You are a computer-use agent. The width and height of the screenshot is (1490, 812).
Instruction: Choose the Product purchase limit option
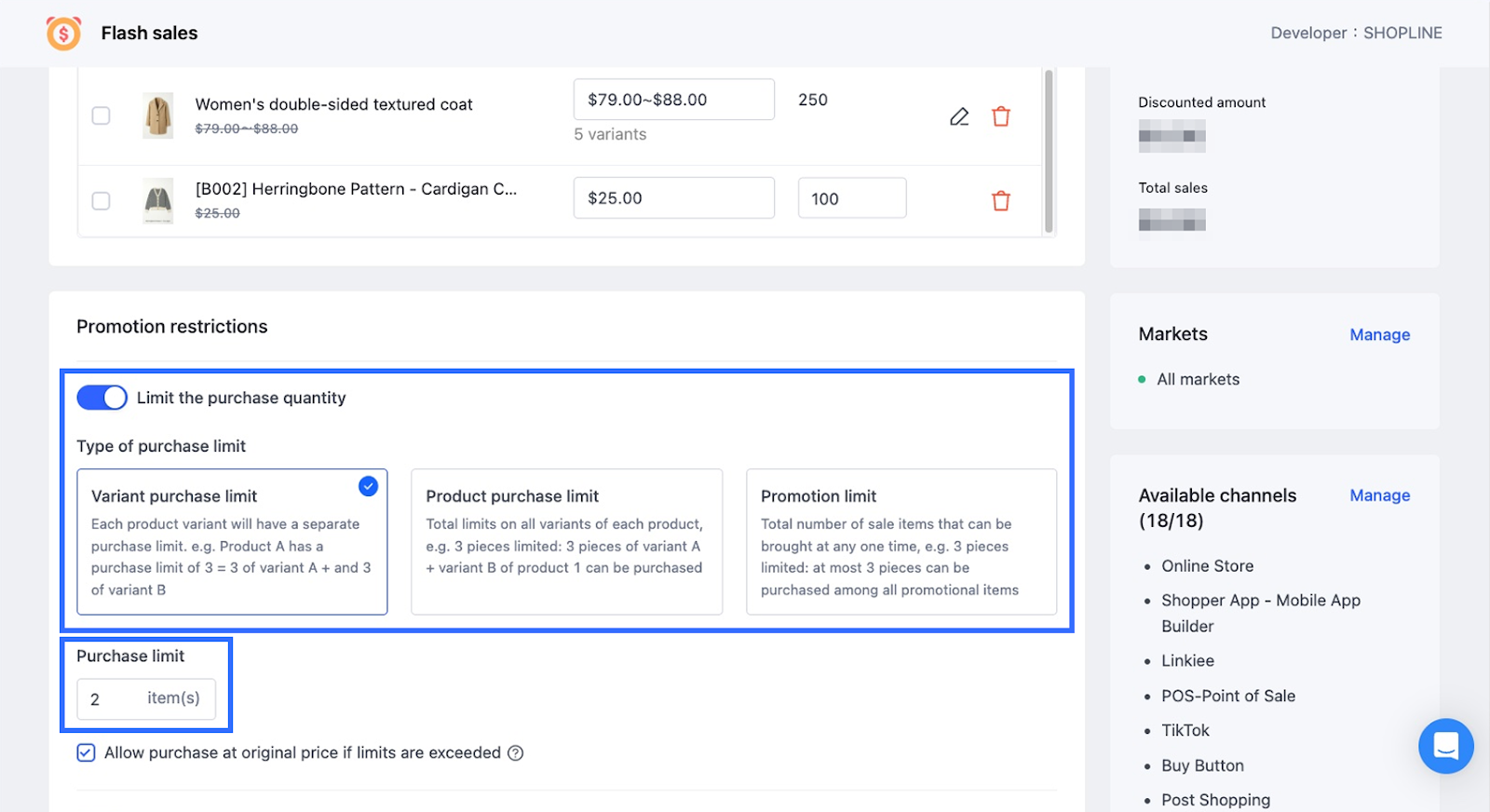point(566,541)
